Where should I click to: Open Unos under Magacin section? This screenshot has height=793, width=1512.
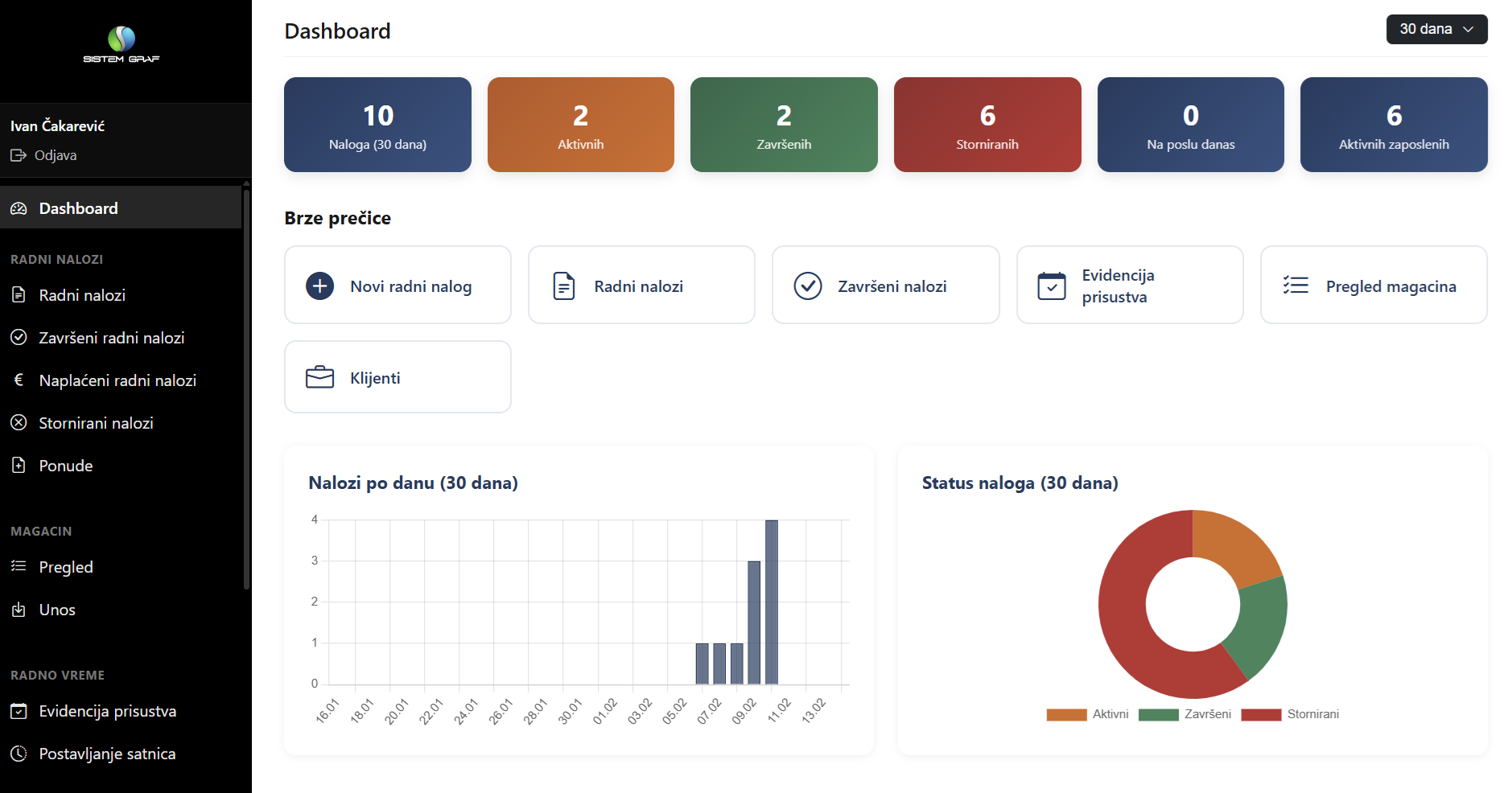pyautogui.click(x=57, y=610)
